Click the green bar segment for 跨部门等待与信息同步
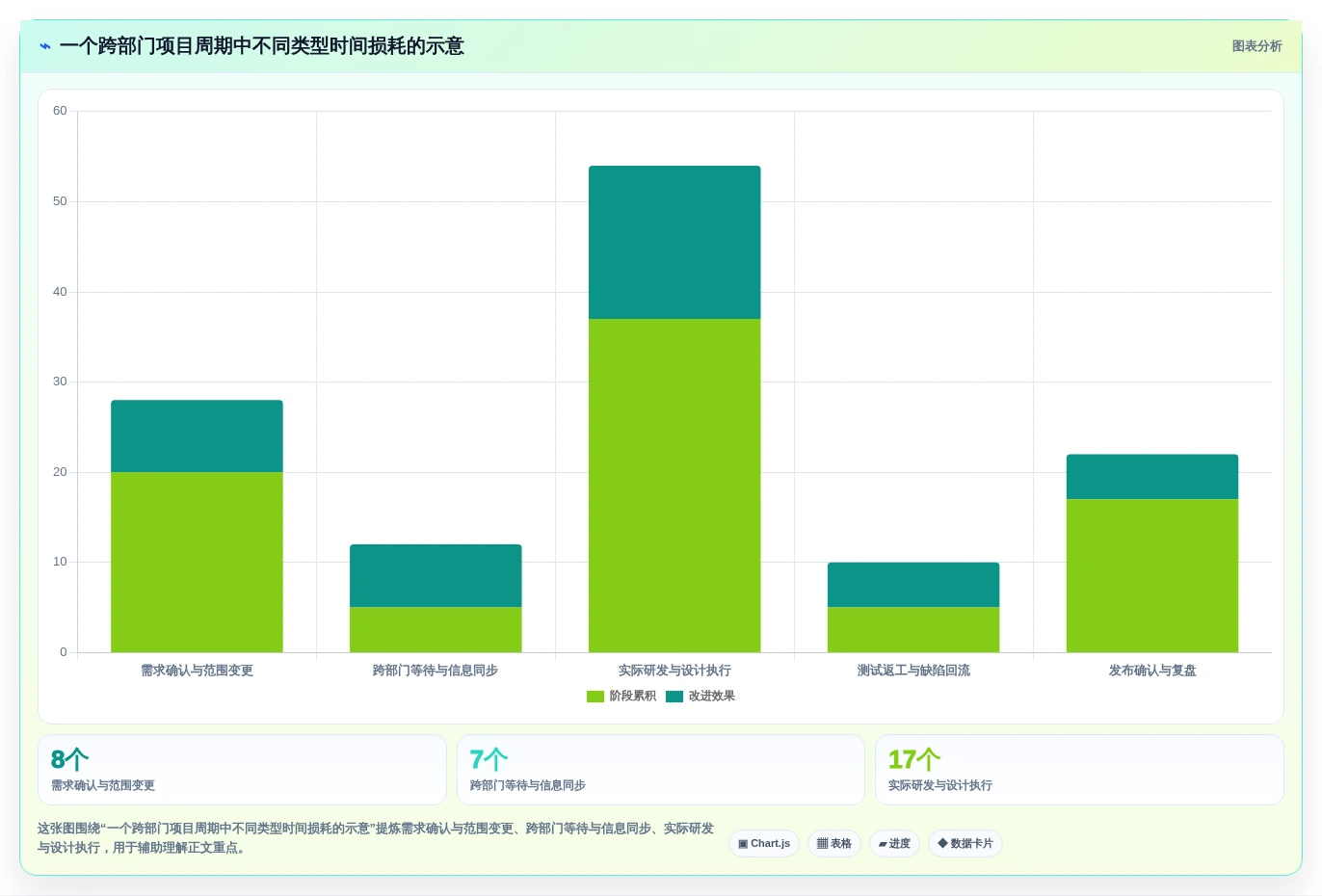Image resolution: width=1322 pixels, height=896 pixels. [436, 630]
